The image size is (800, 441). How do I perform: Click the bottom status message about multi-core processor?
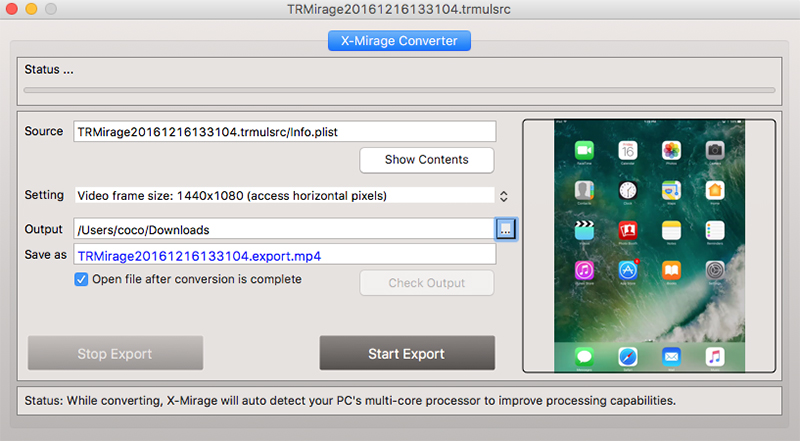pyautogui.click(x=350, y=401)
